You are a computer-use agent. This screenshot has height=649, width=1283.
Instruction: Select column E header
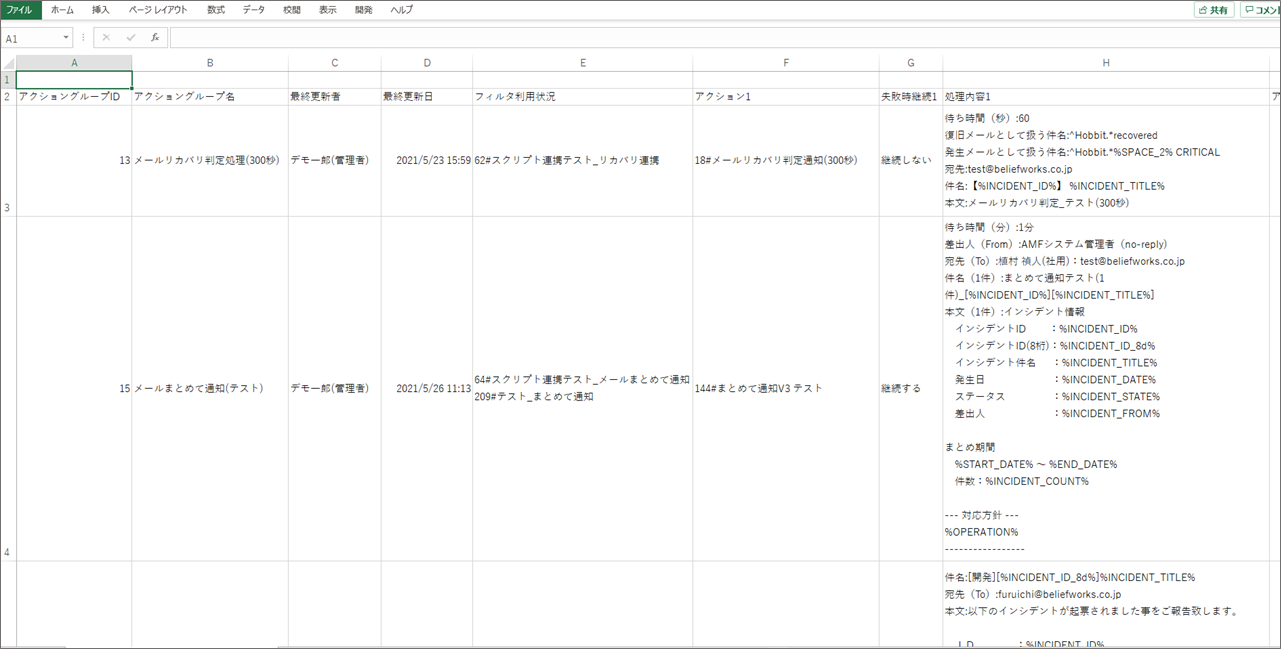(x=582, y=63)
